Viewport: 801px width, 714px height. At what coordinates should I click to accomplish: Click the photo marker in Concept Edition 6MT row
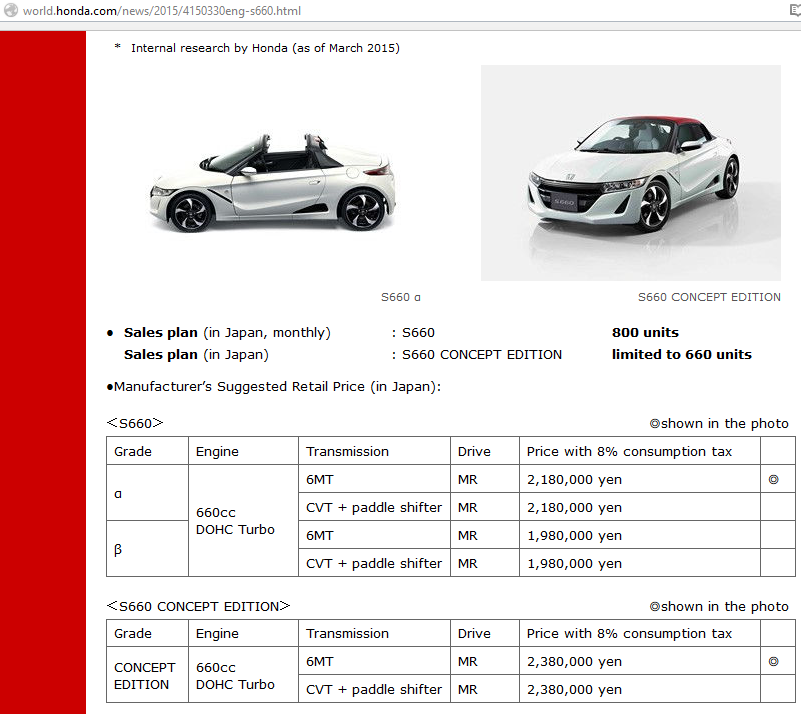[773, 661]
